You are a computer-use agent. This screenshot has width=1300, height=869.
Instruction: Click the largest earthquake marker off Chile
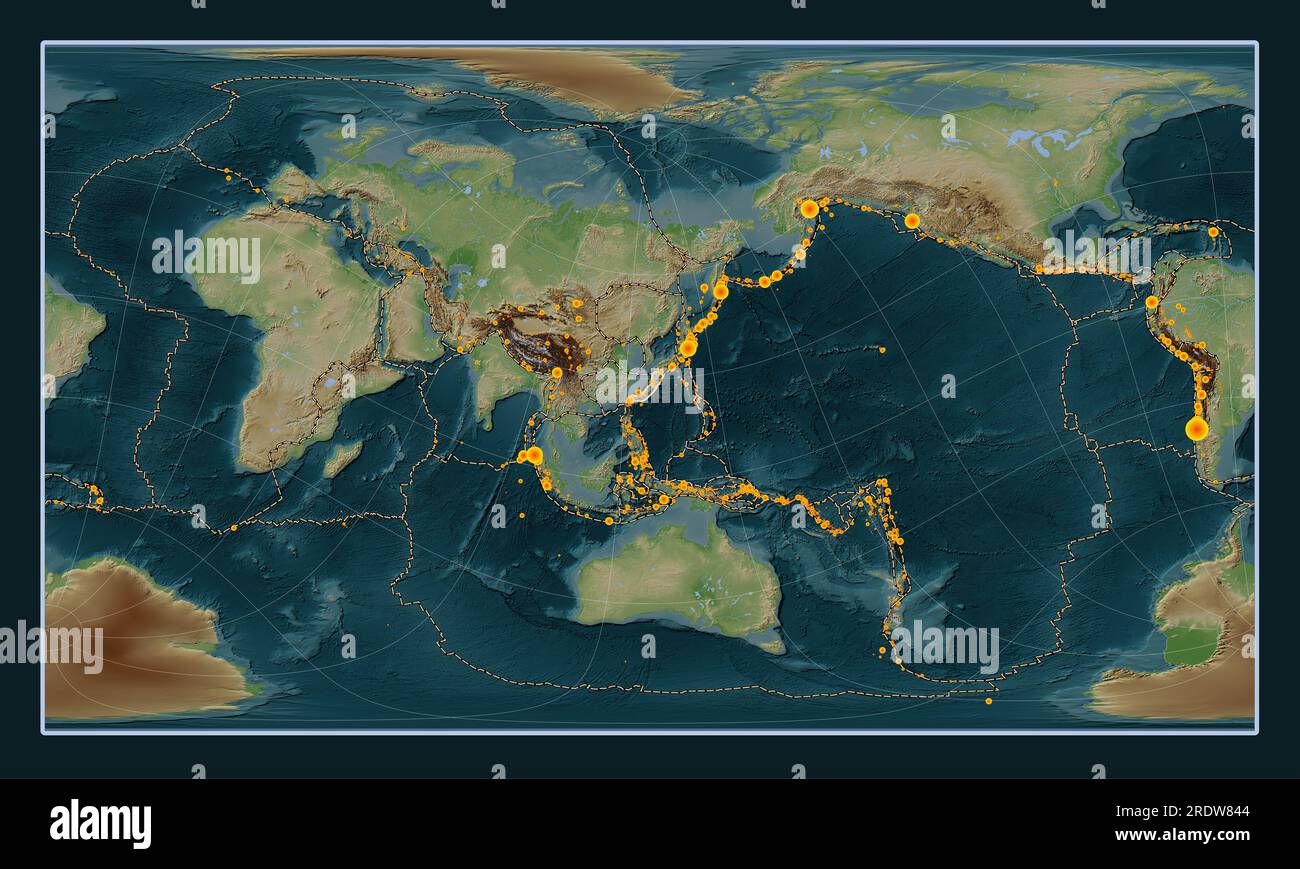tap(1196, 429)
